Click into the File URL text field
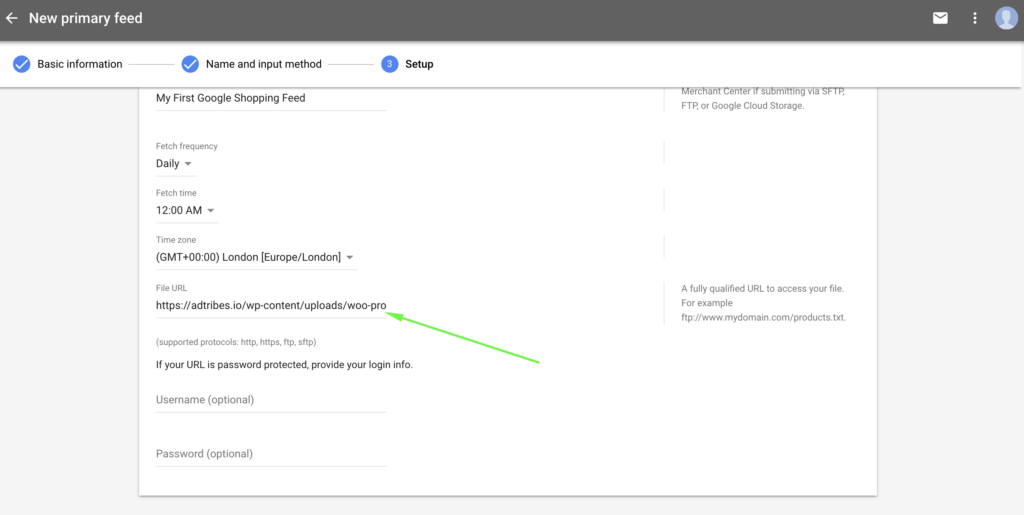 coord(270,305)
